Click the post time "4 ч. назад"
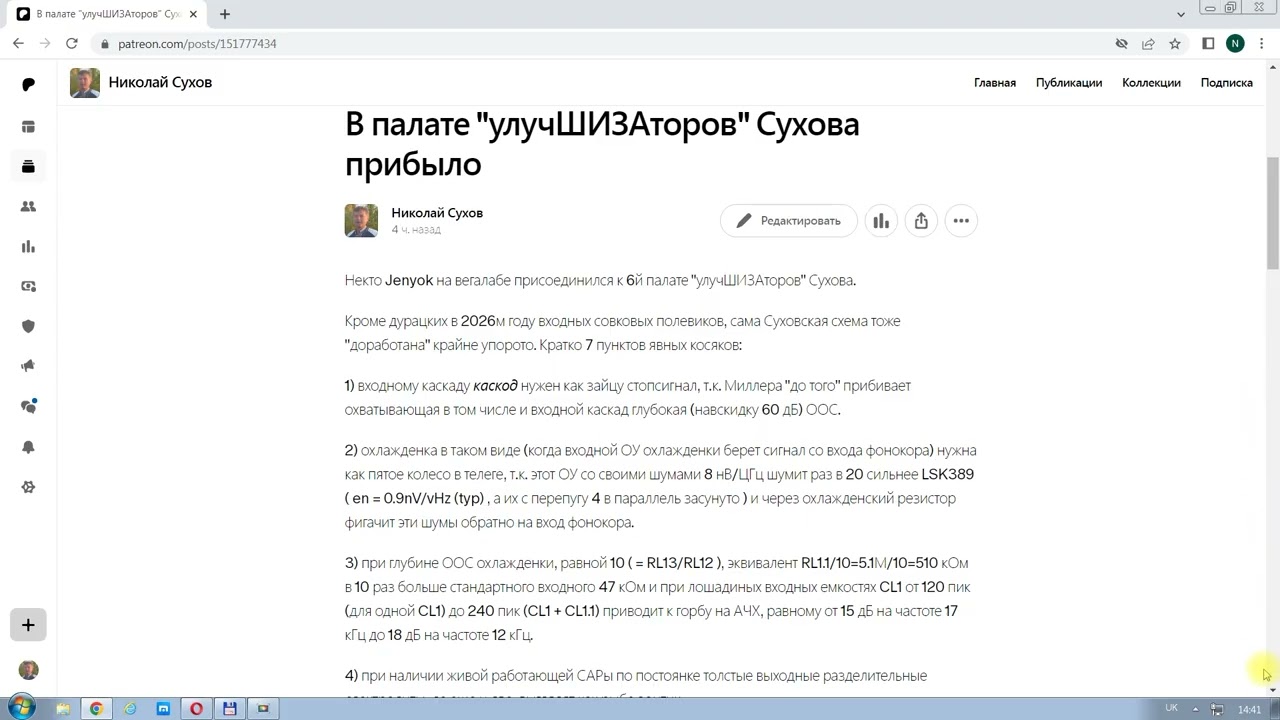Image resolution: width=1280 pixels, height=720 pixels. point(416,230)
